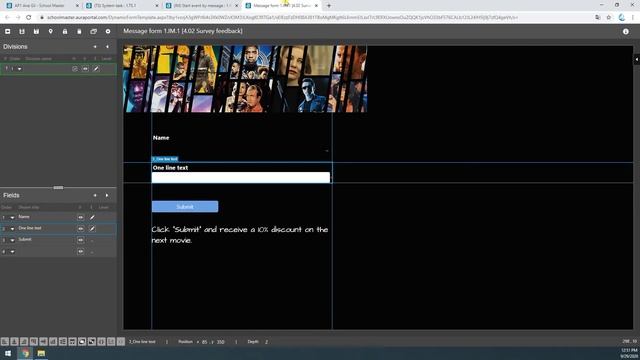Toggle visibility of One line text field
640x360 pixels.
click(x=80, y=229)
